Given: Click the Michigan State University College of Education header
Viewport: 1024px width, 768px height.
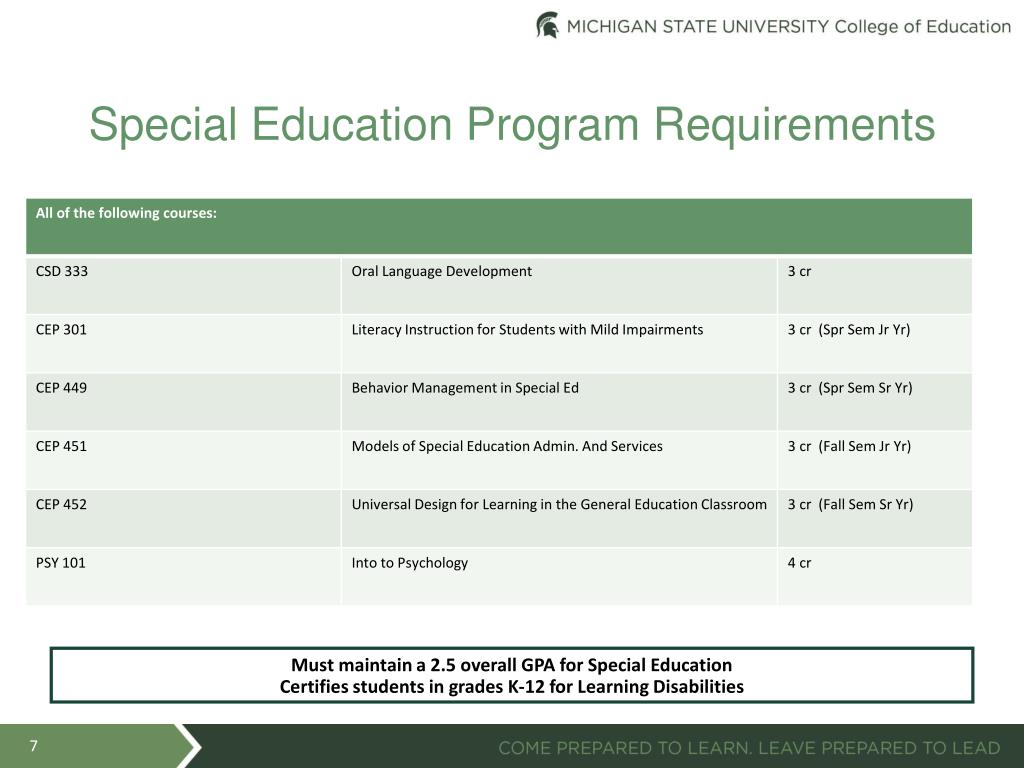Looking at the screenshot, I should (773, 26).
